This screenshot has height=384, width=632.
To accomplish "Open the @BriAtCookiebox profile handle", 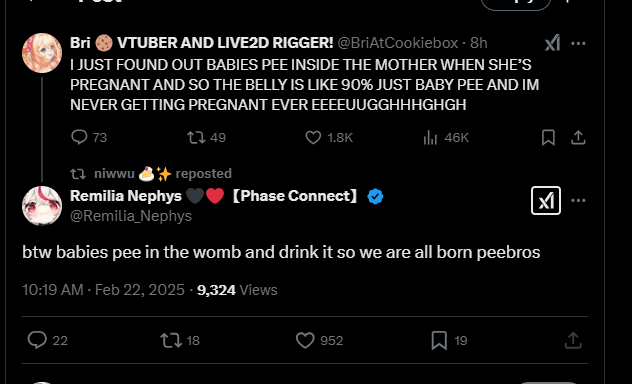I will (x=397, y=43).
